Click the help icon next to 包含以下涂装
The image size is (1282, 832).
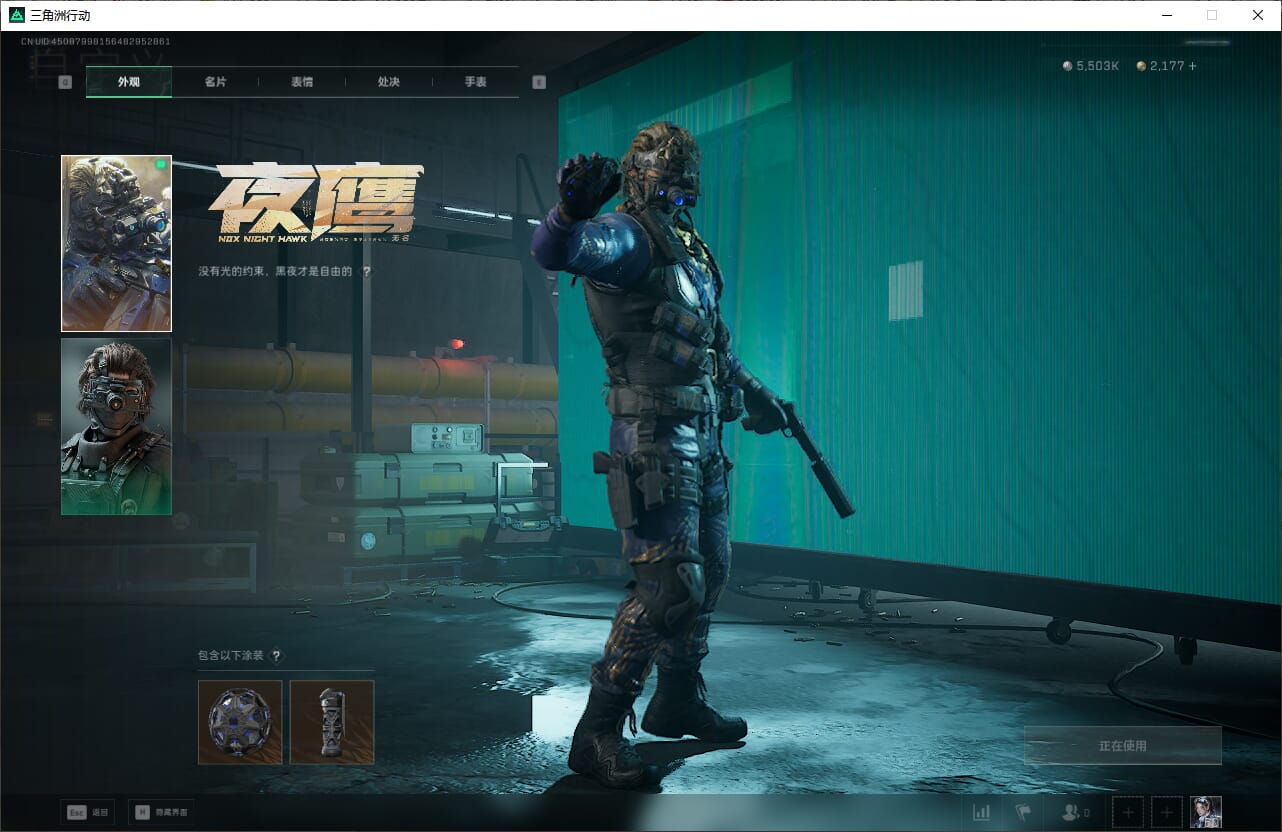[x=277, y=656]
